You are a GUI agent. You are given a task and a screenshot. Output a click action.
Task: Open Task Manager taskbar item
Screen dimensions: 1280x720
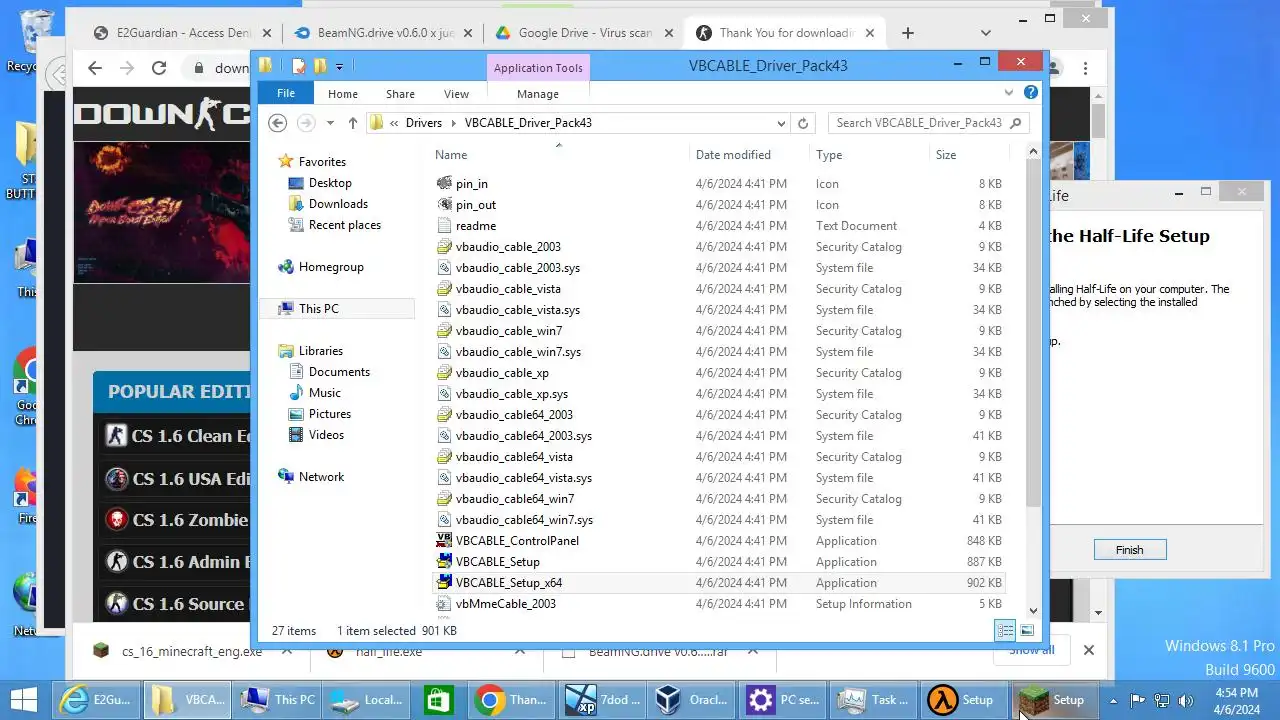pos(876,700)
